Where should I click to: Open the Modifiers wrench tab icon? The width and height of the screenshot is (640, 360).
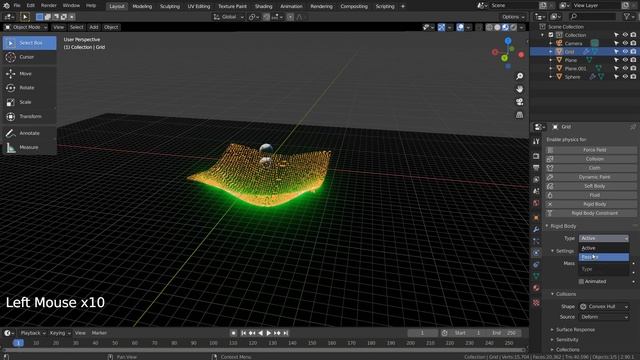536,229
